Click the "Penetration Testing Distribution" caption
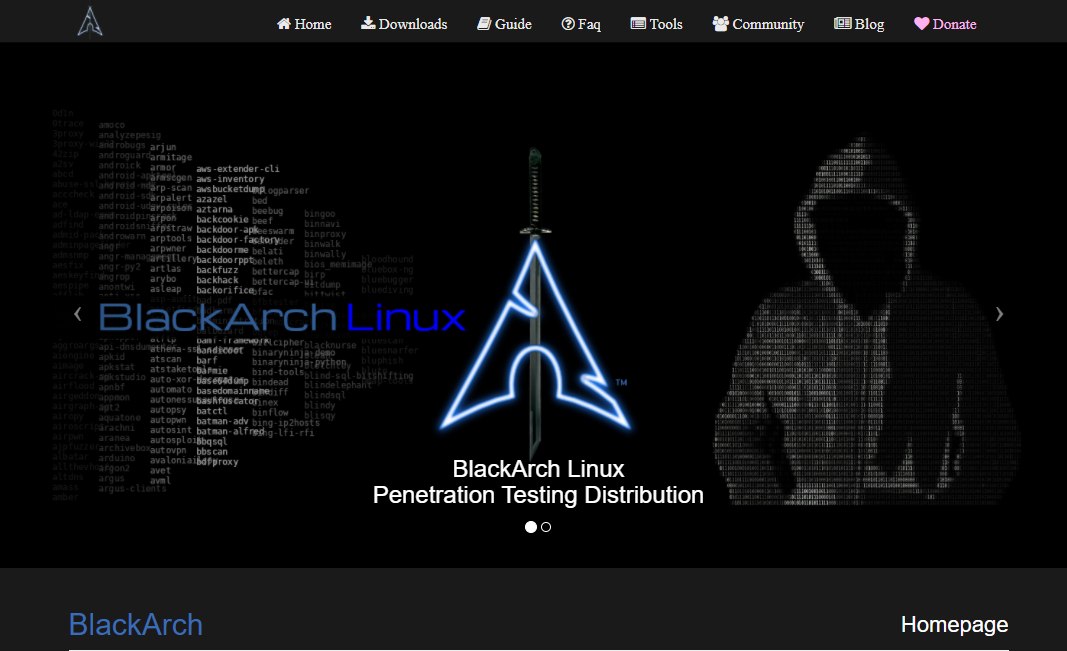Screen dimensions: 1067x651 coord(538,495)
